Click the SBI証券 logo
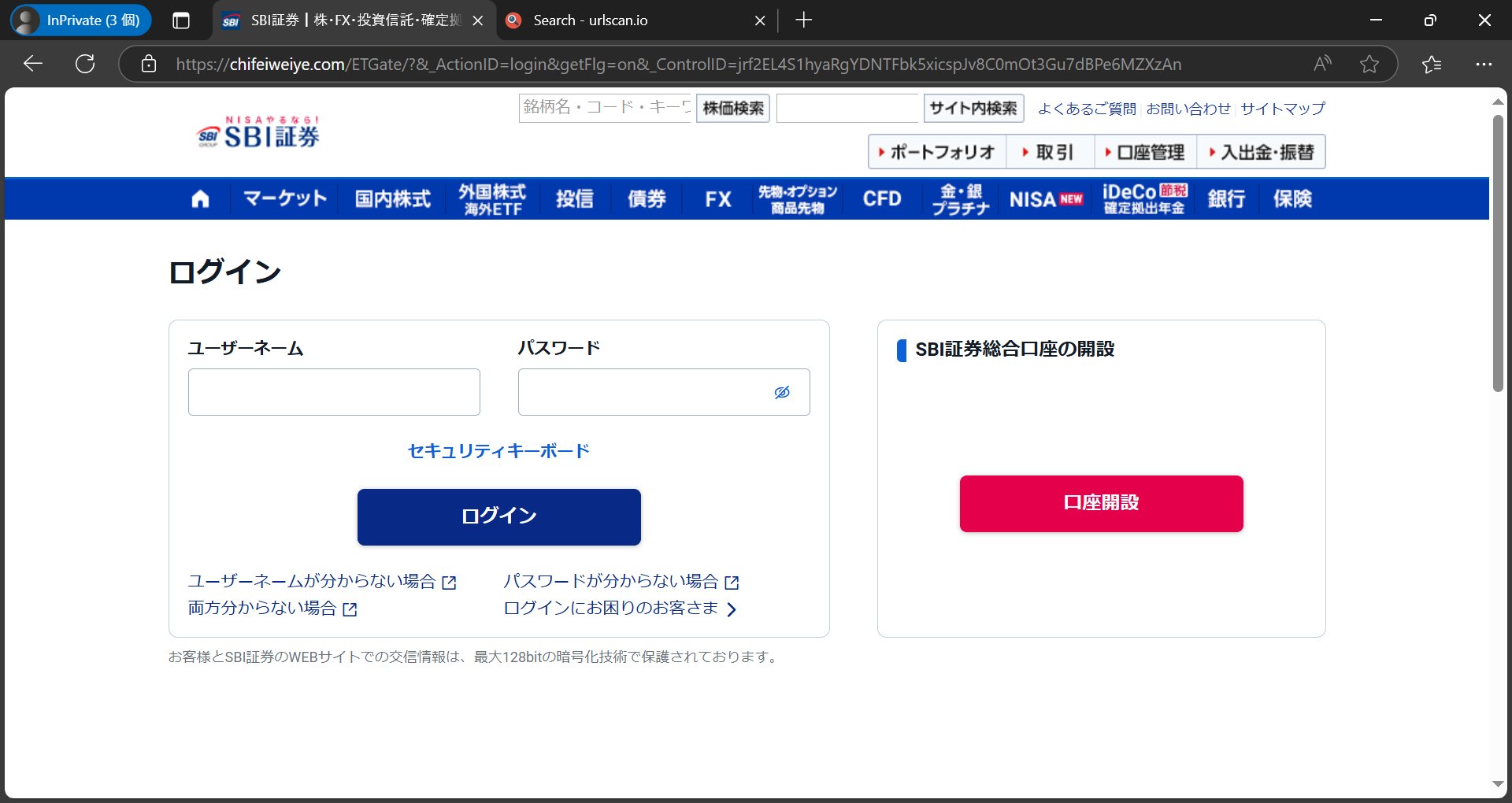This screenshot has height=803, width=1512. click(x=258, y=132)
